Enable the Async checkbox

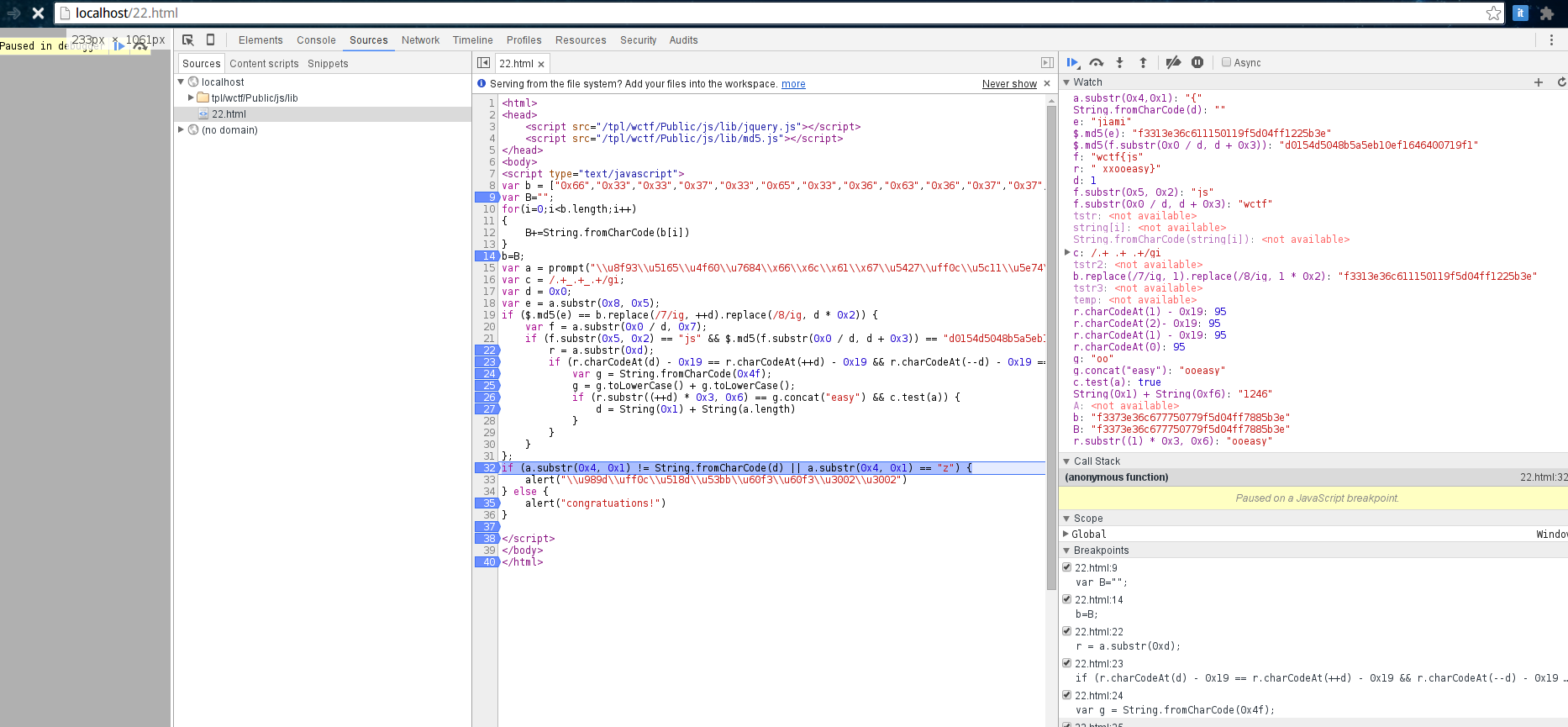click(1227, 62)
